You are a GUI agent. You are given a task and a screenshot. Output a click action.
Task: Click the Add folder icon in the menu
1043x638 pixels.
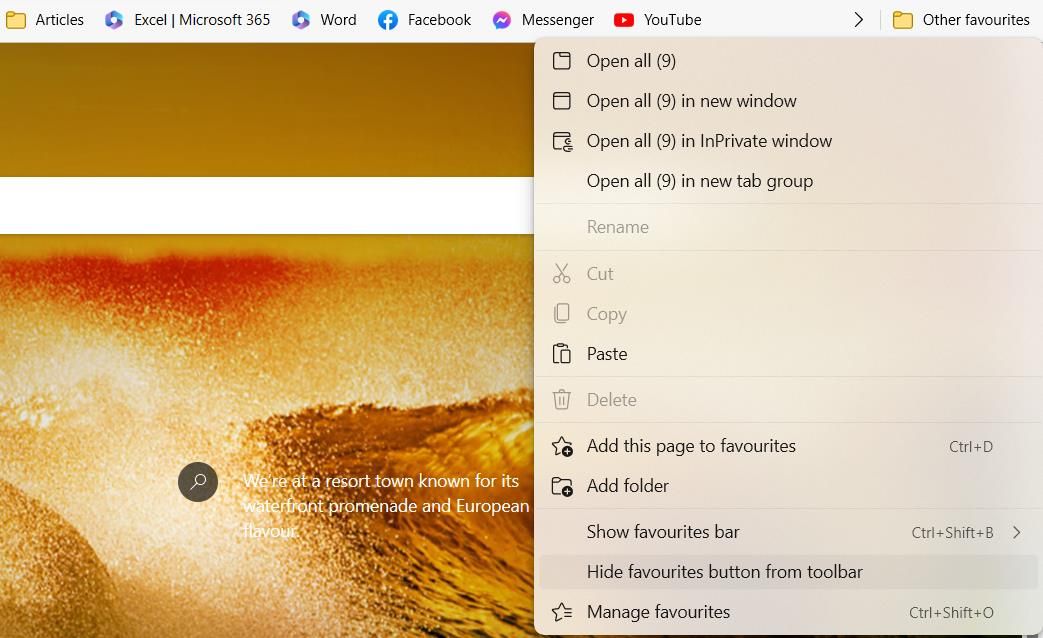click(x=562, y=486)
